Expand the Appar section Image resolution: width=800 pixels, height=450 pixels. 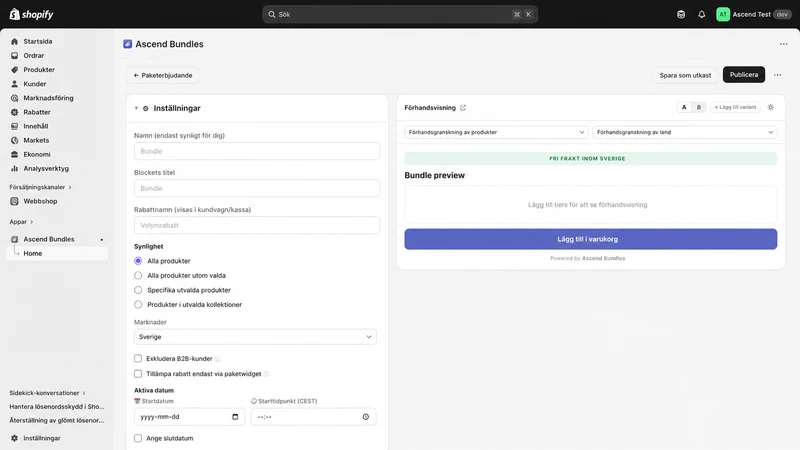point(21,222)
